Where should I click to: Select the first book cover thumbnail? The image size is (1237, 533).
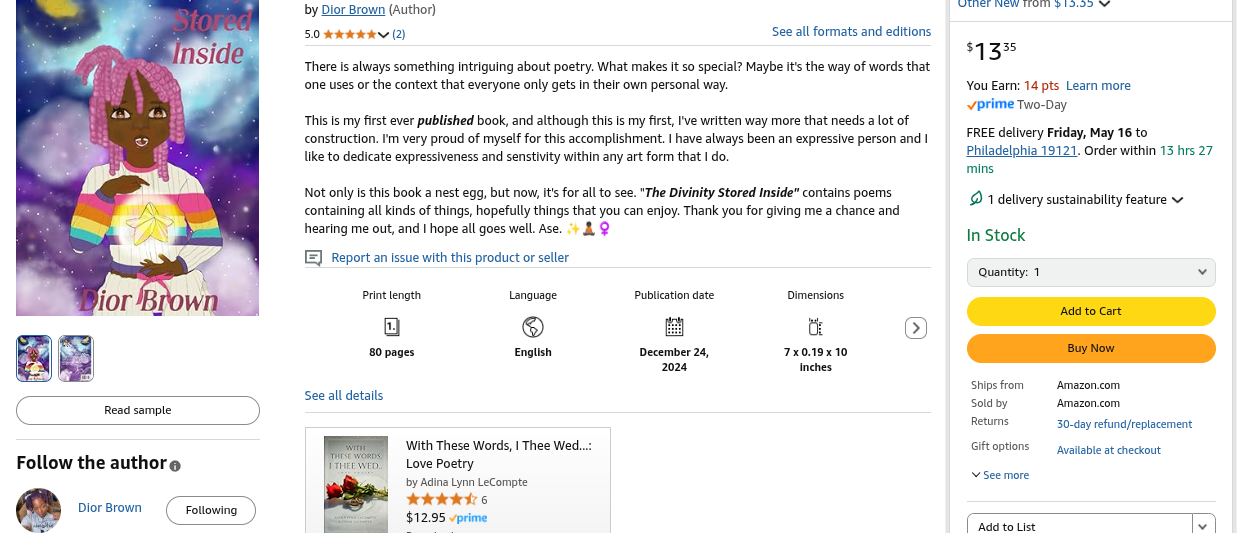point(34,358)
